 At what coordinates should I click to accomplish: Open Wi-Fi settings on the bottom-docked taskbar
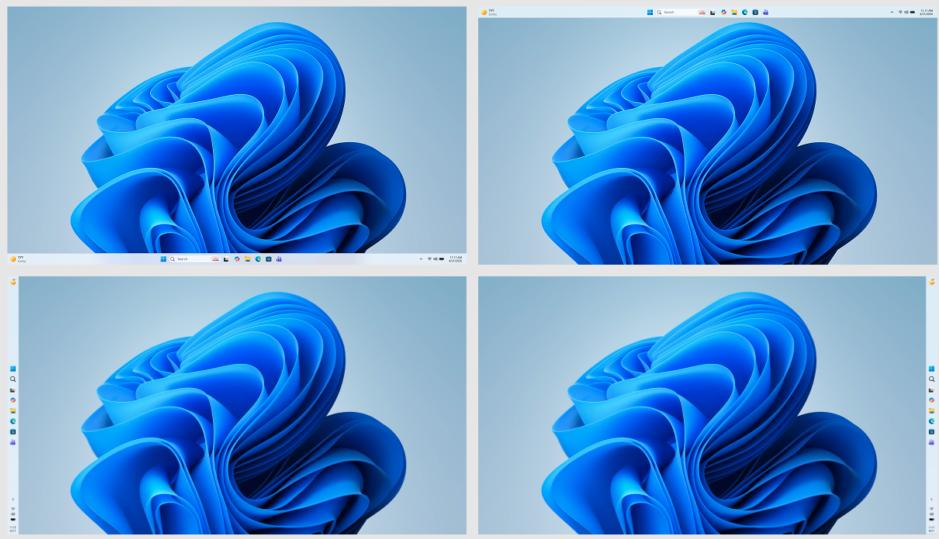(x=429, y=259)
